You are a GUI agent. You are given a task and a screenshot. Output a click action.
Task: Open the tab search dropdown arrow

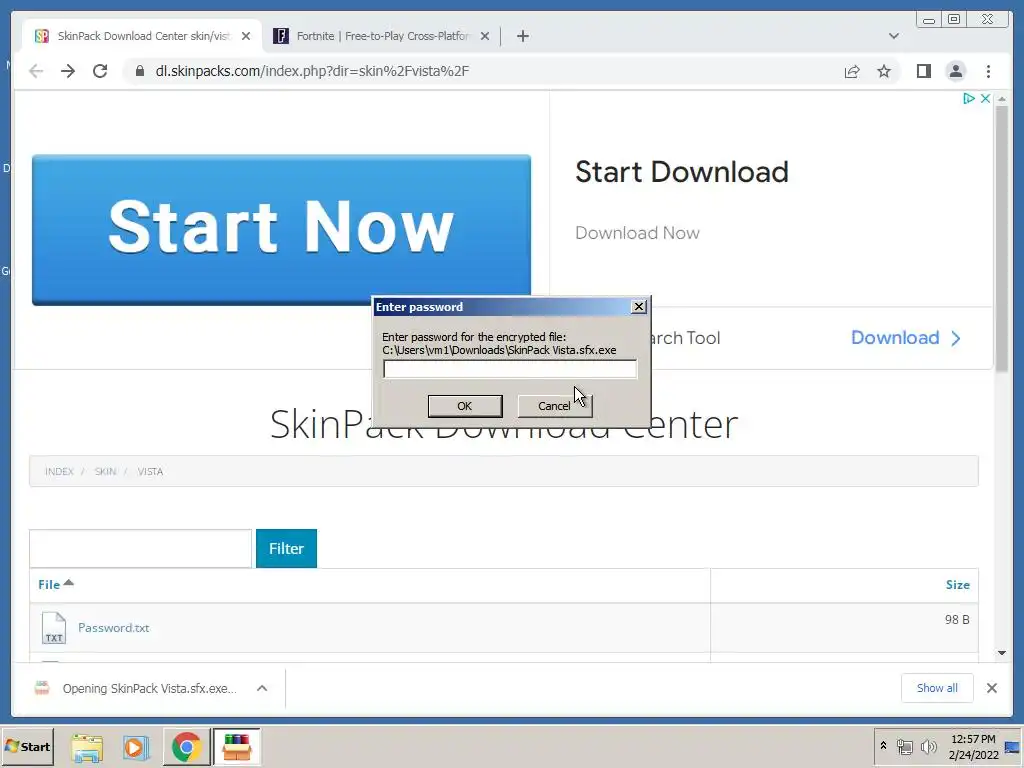tap(893, 36)
